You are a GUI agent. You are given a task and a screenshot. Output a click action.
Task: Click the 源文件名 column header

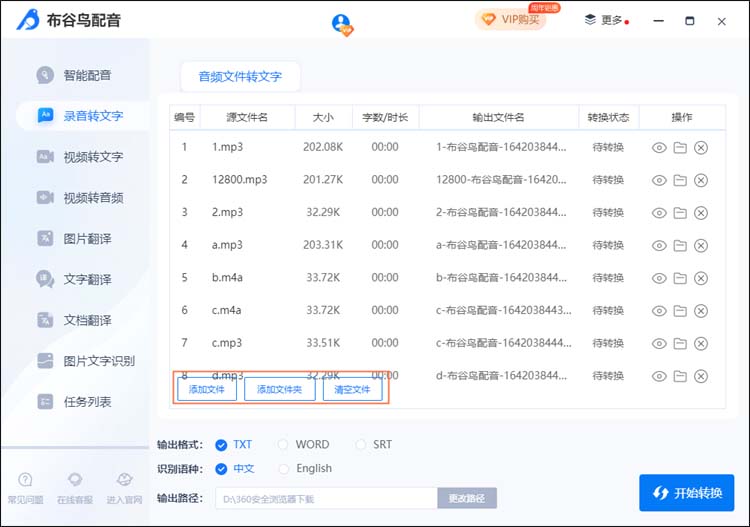click(247, 117)
